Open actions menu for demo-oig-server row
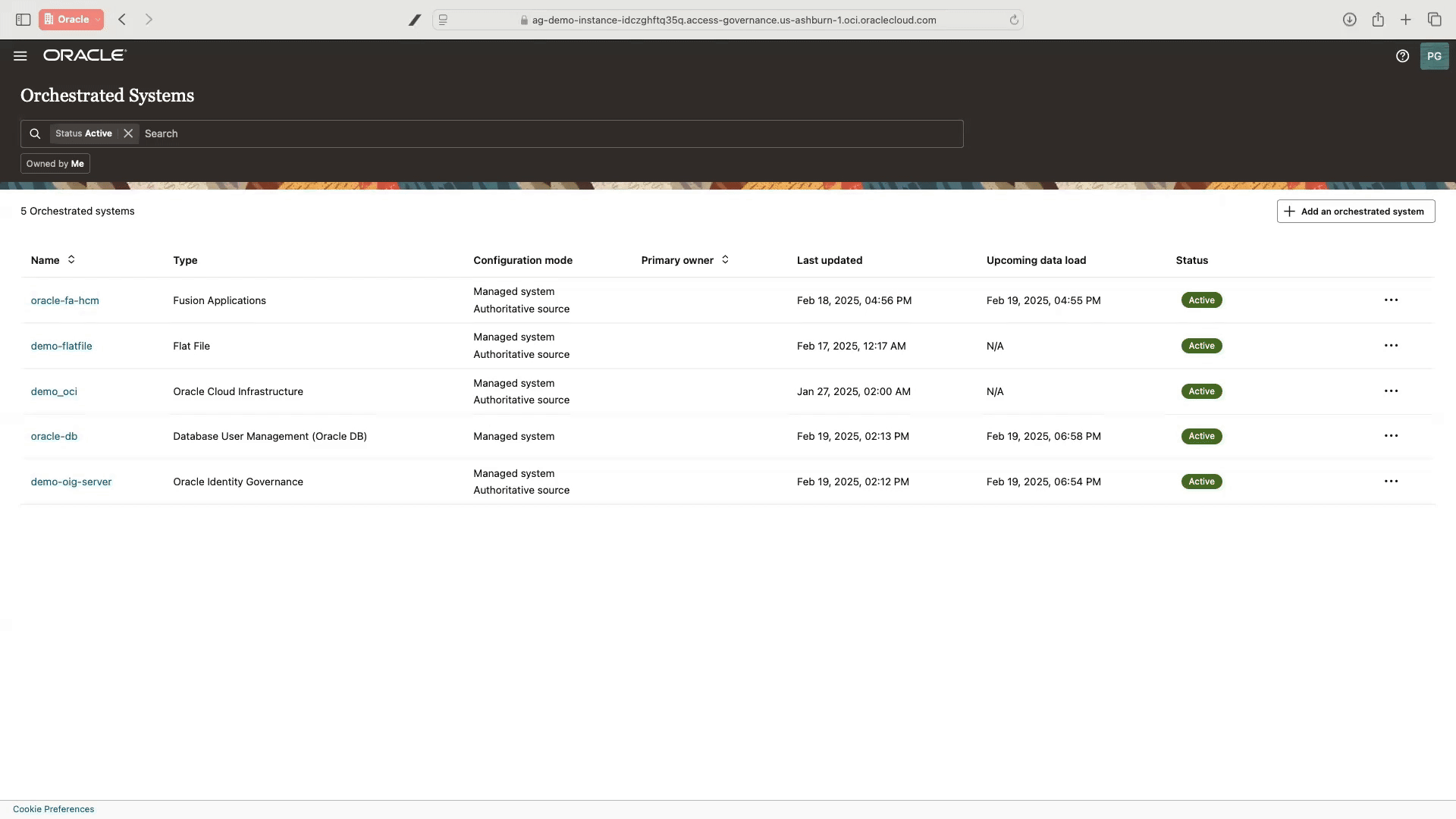The image size is (1456, 819). click(1392, 481)
